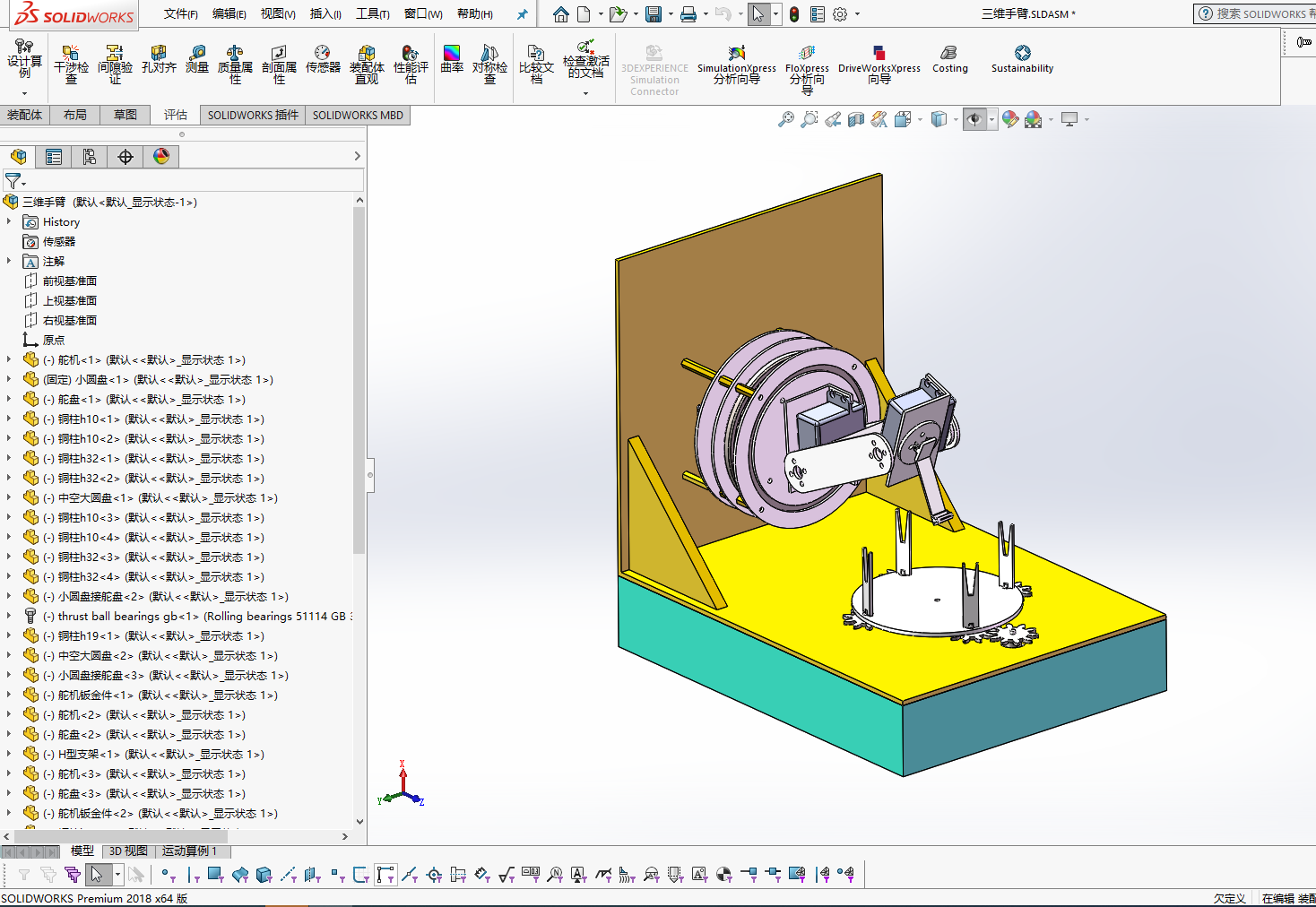1316x907 pixels.
Task: Click the Edit Appearance color ball icon
Action: (x=1010, y=119)
